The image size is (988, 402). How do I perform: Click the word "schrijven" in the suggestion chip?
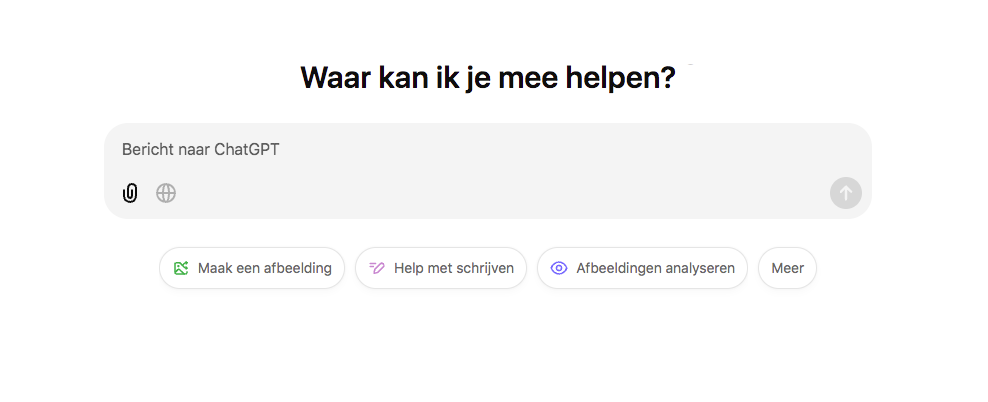pos(484,268)
